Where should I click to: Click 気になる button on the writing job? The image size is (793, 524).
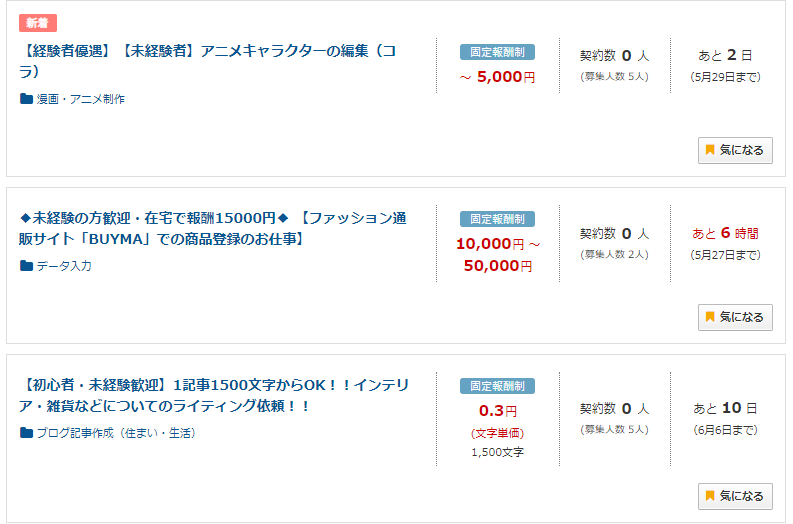click(735, 496)
